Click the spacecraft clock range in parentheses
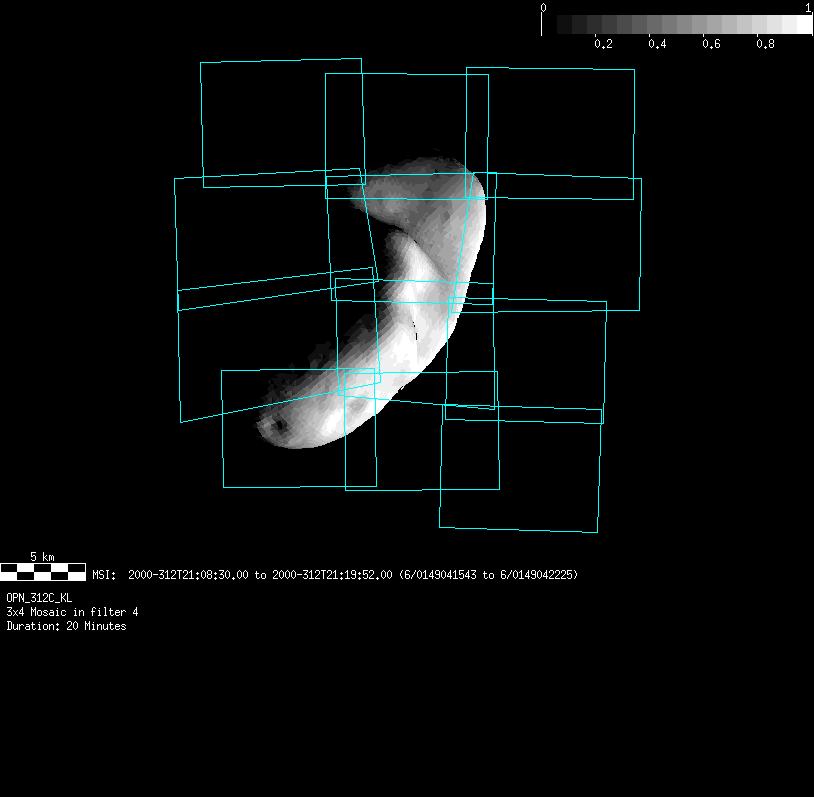 [488, 575]
